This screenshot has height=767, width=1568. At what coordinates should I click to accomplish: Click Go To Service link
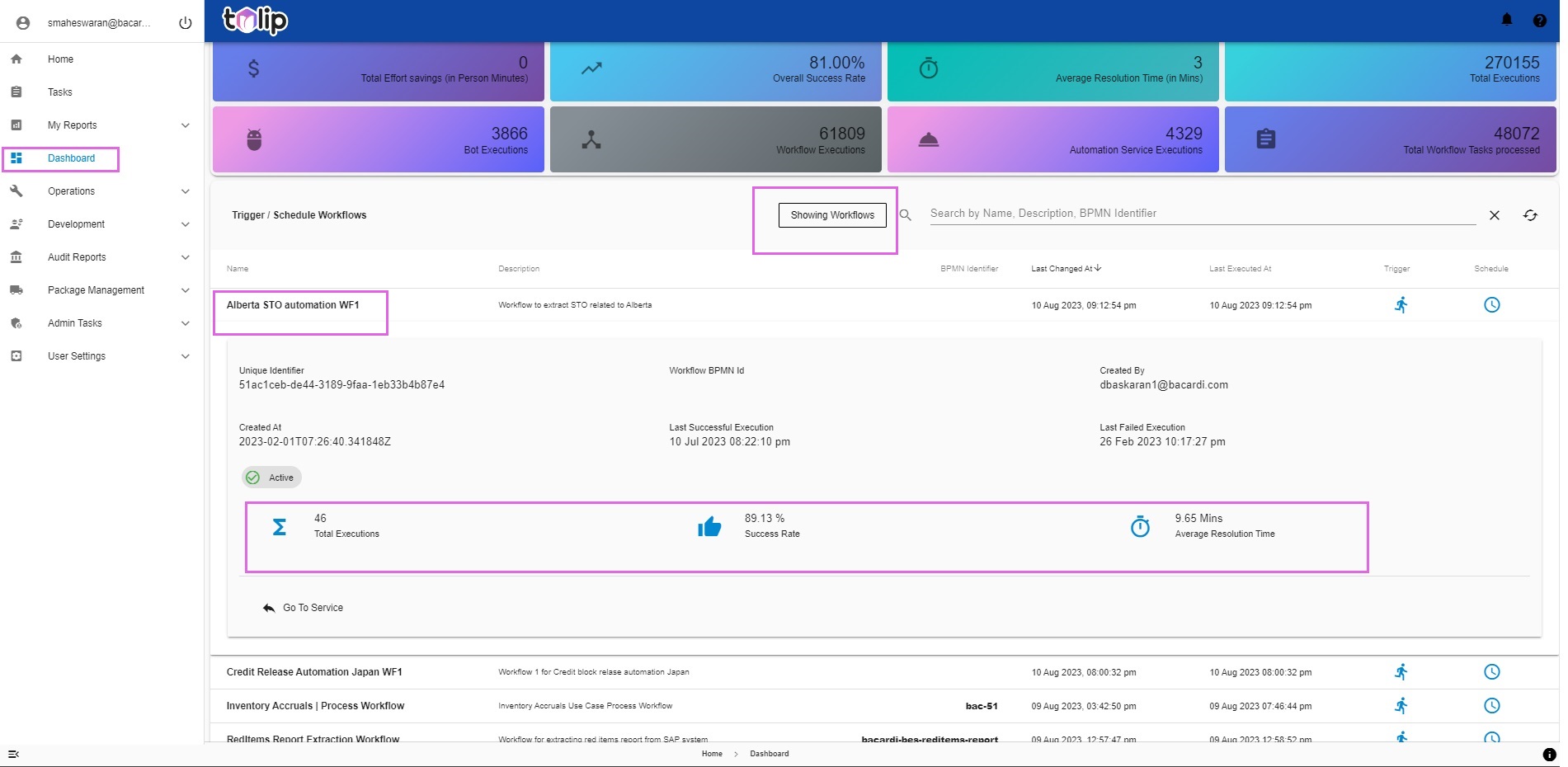tap(303, 608)
